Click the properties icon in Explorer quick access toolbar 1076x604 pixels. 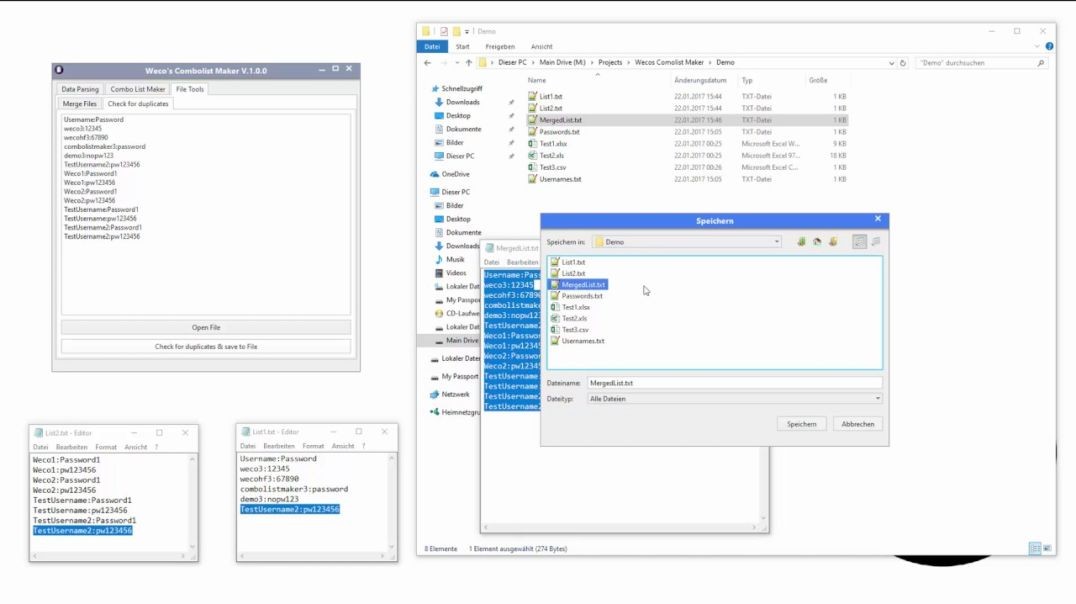443,32
